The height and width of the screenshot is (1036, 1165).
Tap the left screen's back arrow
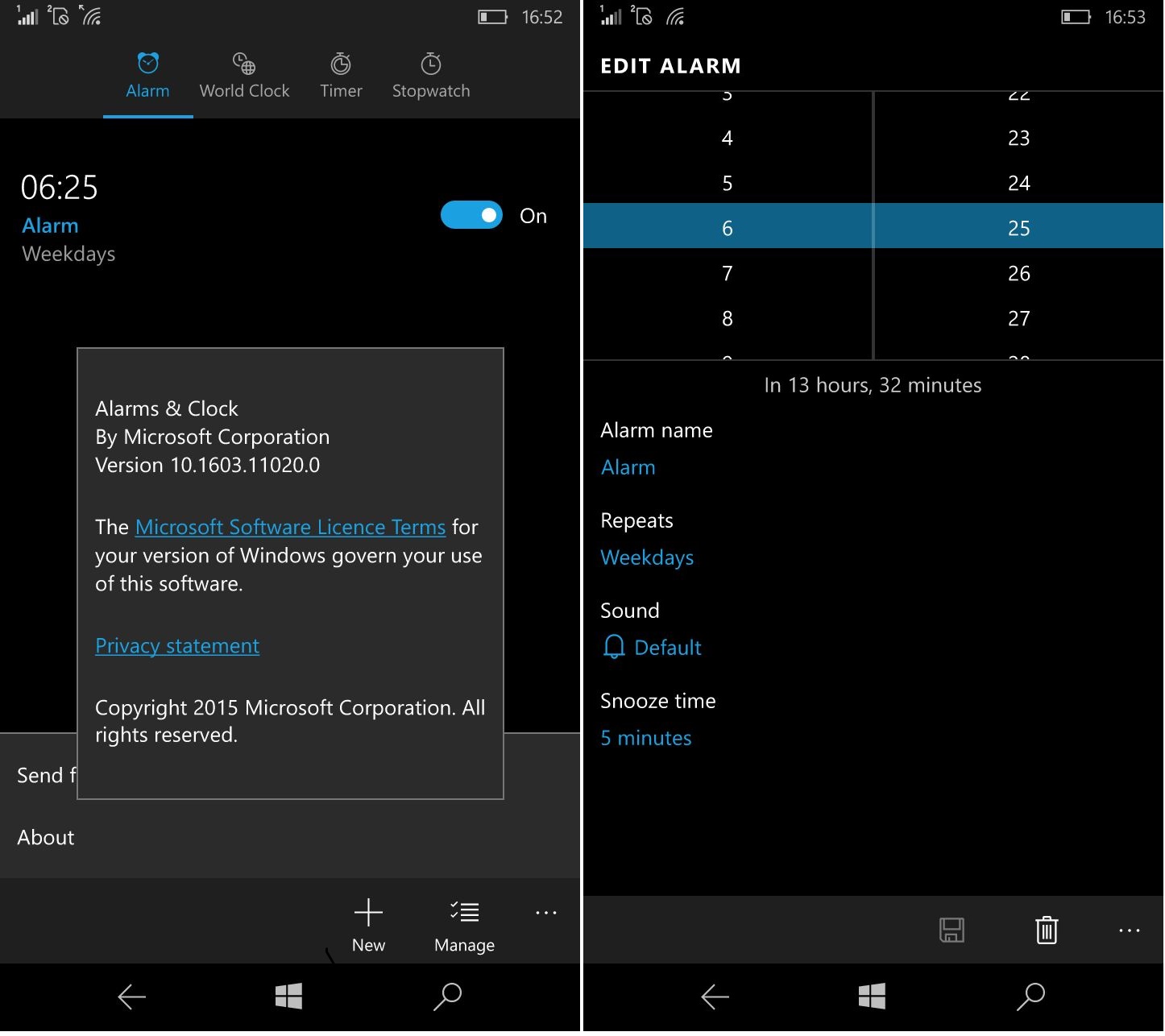click(x=132, y=997)
